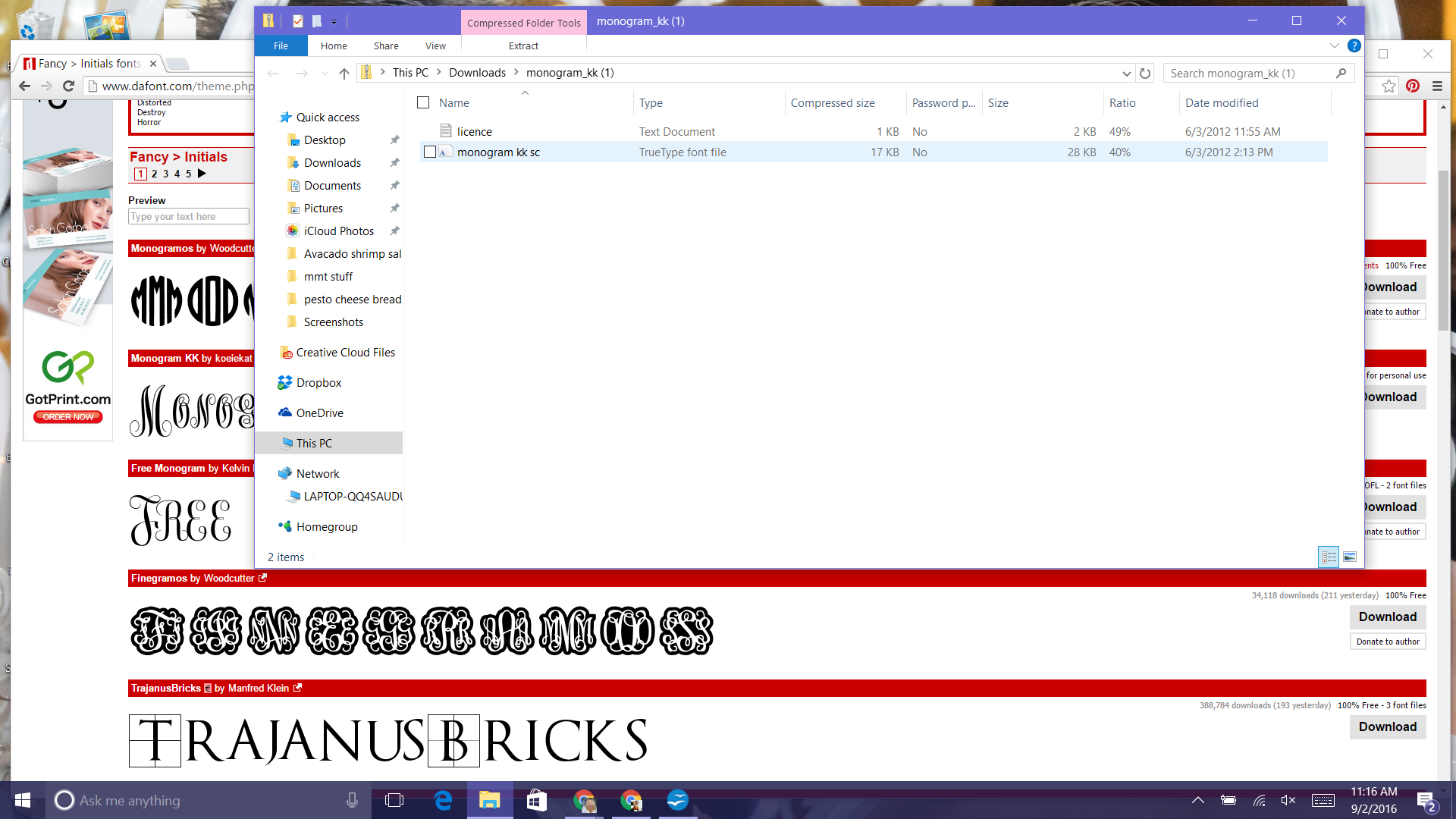
Task: Reload the dafont page in Chrome
Action: pyautogui.click(x=68, y=86)
